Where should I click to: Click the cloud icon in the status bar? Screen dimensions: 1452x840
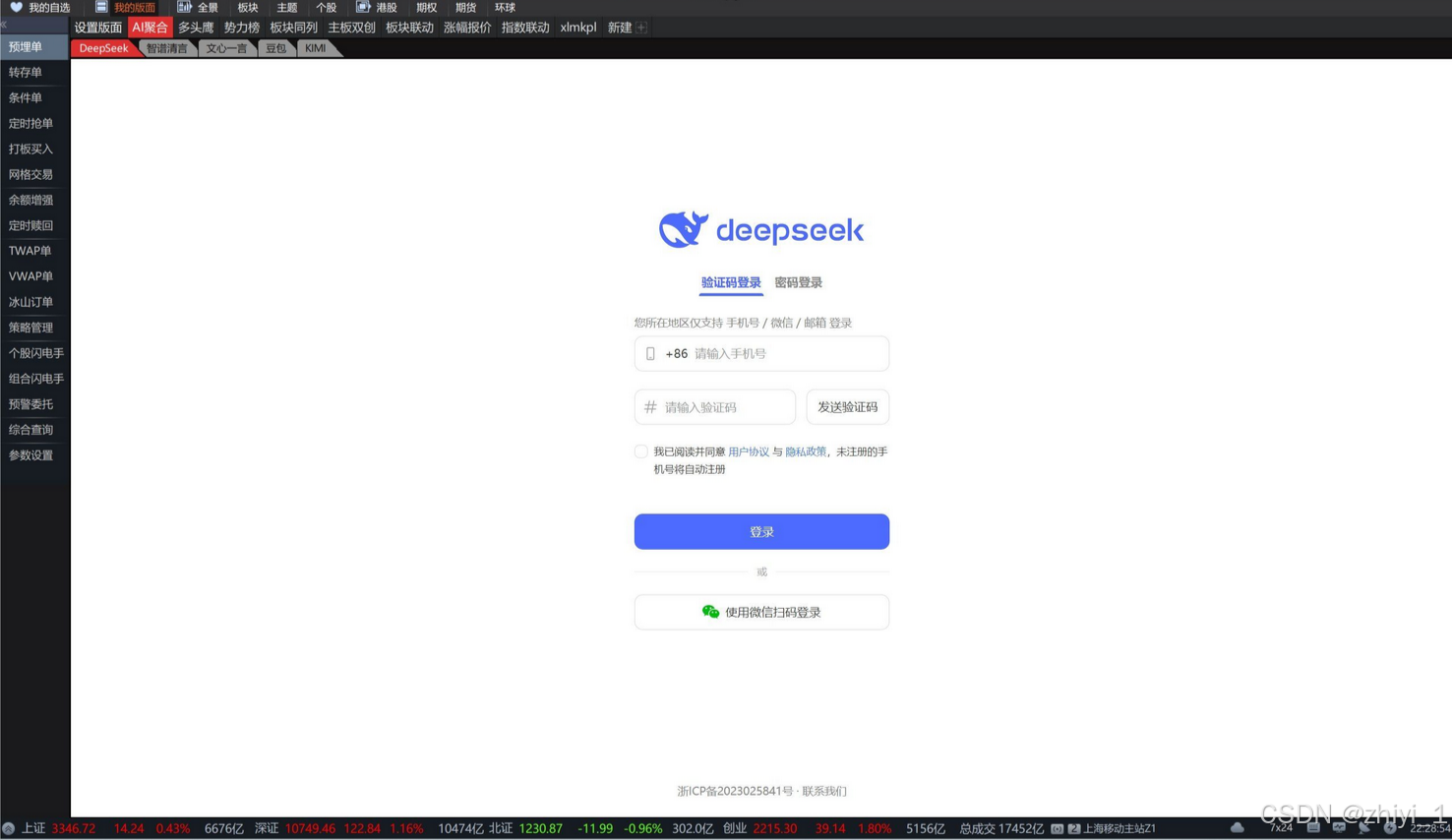coord(1238,828)
